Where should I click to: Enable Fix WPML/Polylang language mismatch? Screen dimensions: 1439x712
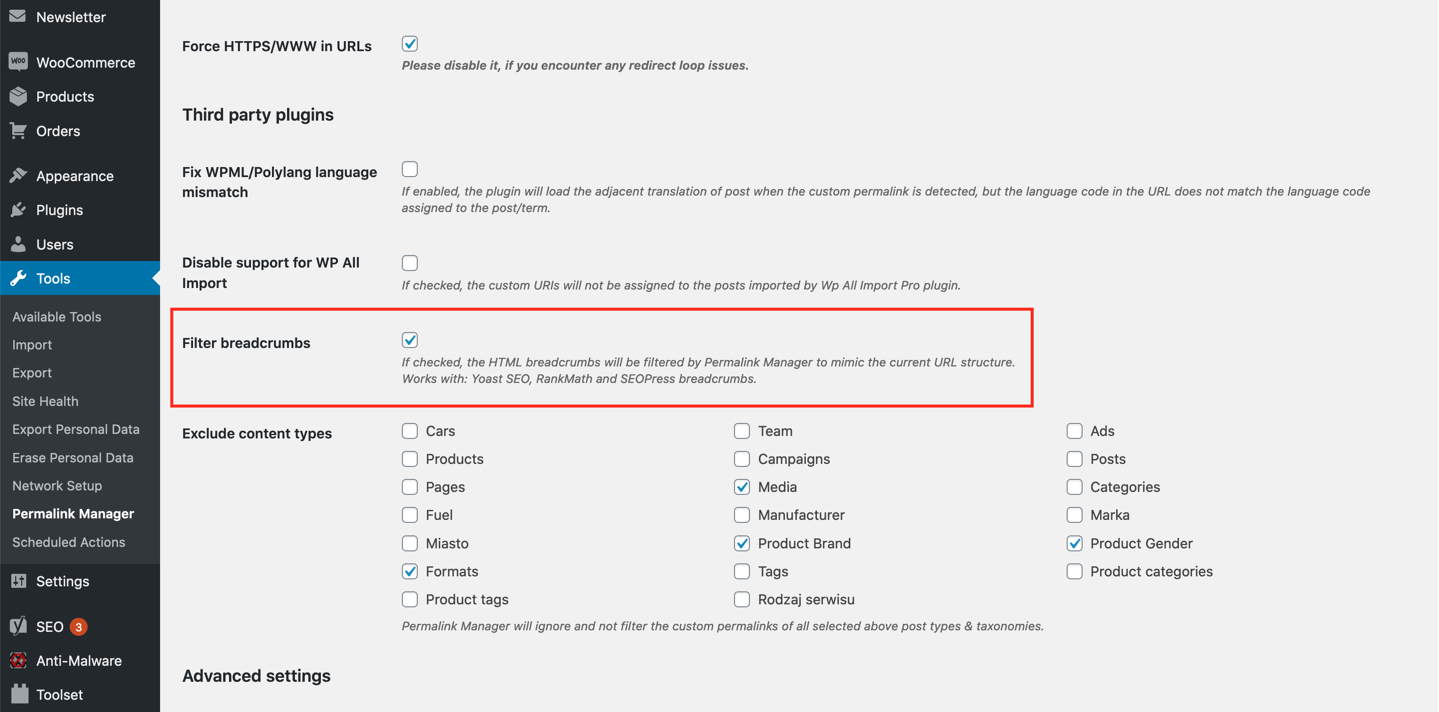[x=410, y=169]
